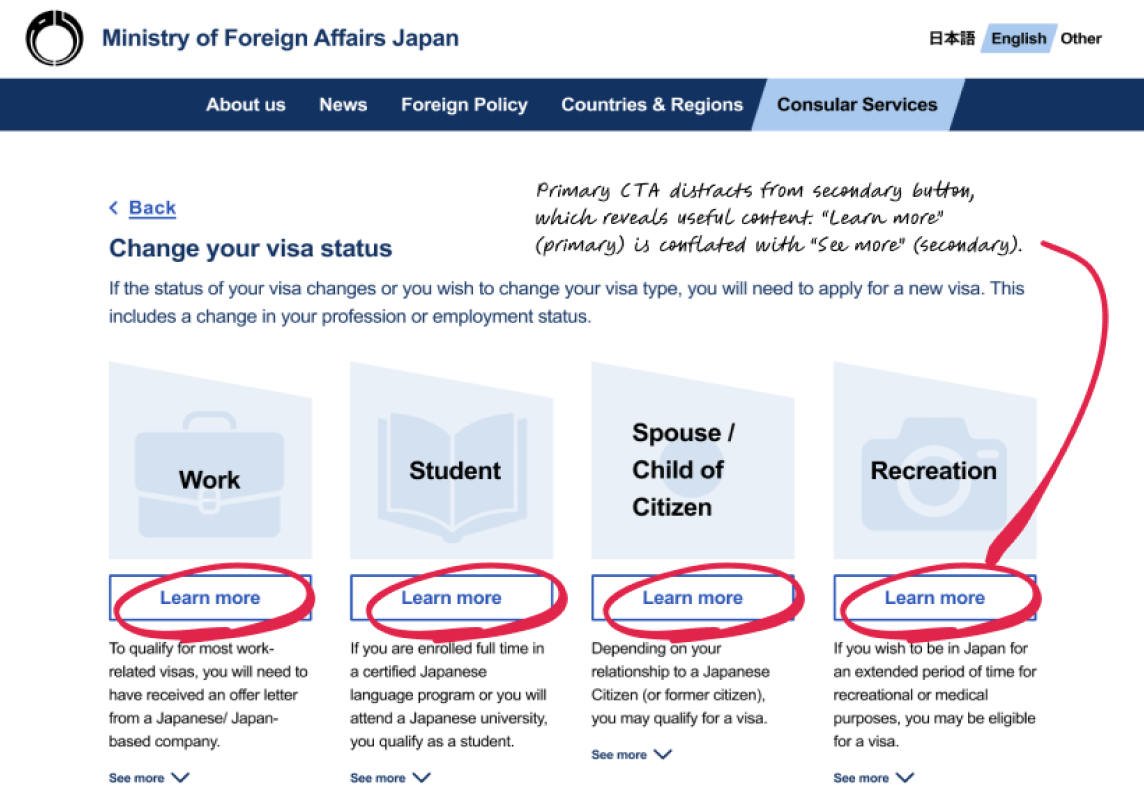Viewport: 1144px width, 812px height.
Task: Click the text 'Depending on your relationship to a Japanese Citizen'
Action: (x=681, y=683)
